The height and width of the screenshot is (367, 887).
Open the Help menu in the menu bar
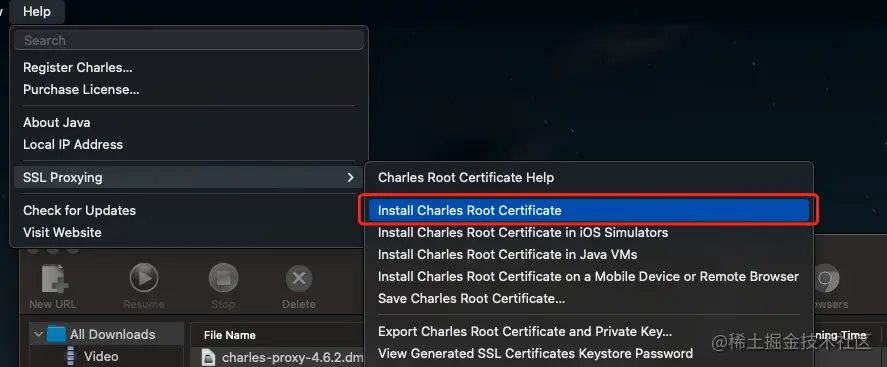point(37,11)
